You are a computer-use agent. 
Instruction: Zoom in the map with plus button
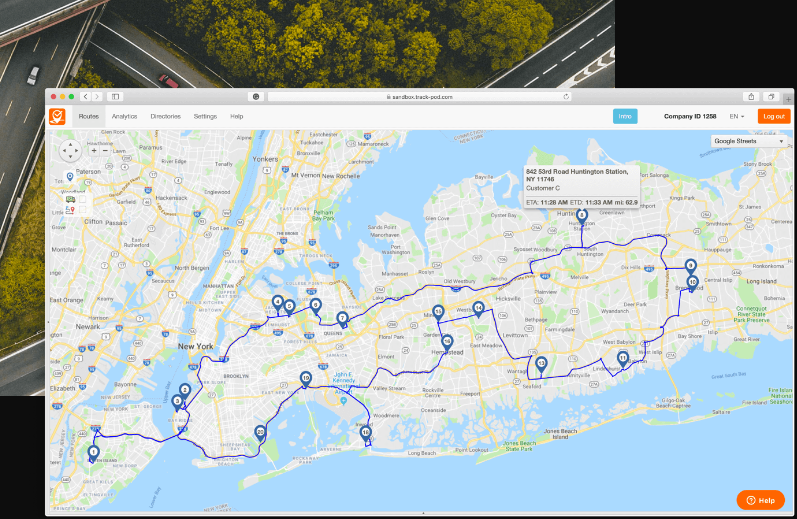tap(94, 150)
